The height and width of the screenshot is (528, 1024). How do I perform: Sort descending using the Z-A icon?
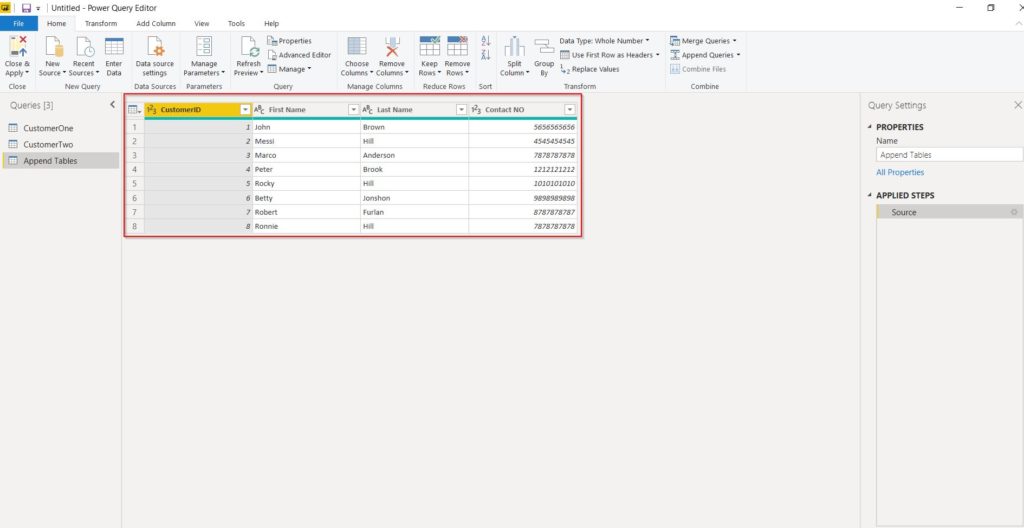pos(485,55)
